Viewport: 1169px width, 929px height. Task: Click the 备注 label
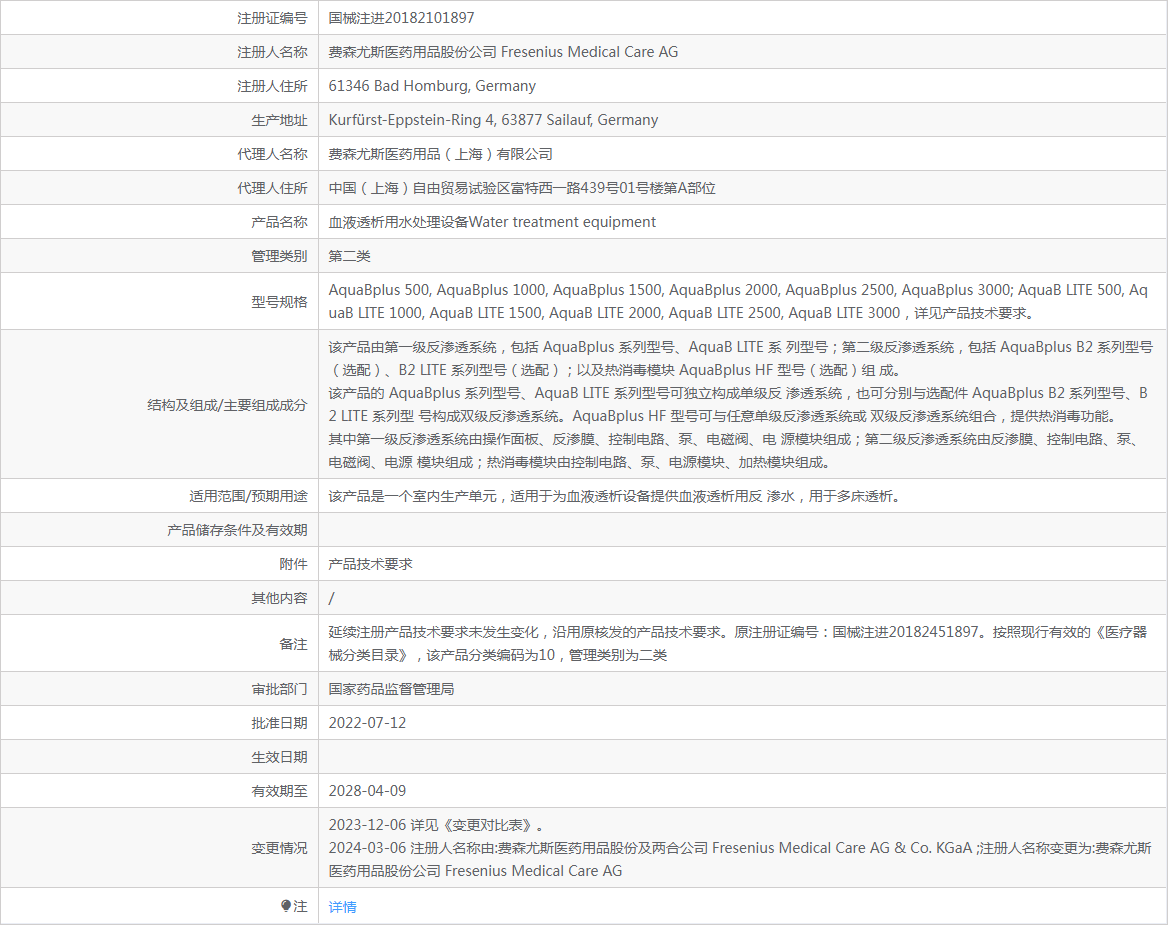(293, 644)
